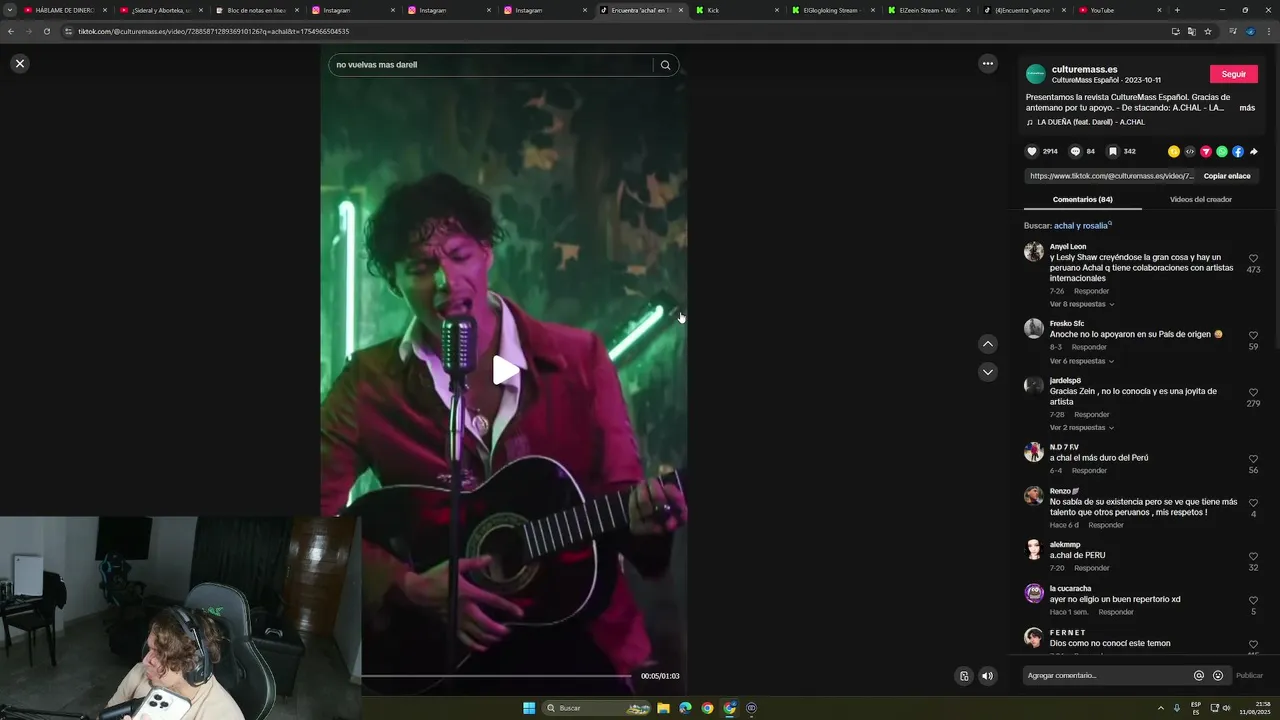The width and height of the screenshot is (1280, 720).
Task: Open Microsoft Edge from taskbar
Action: tap(685, 708)
